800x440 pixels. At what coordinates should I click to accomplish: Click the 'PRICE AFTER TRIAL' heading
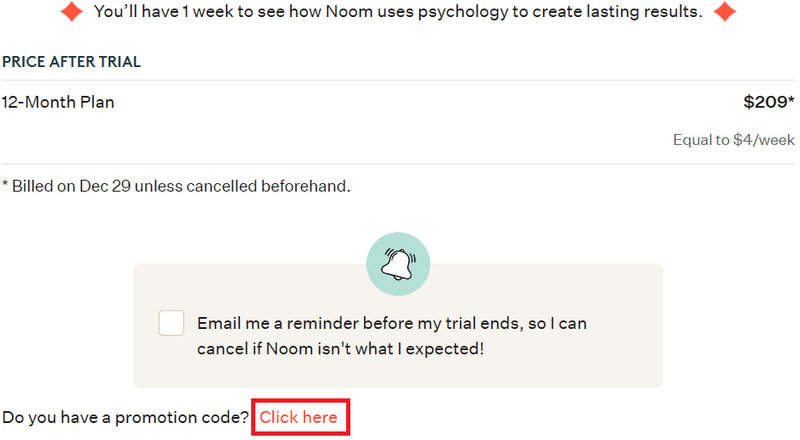tap(71, 62)
